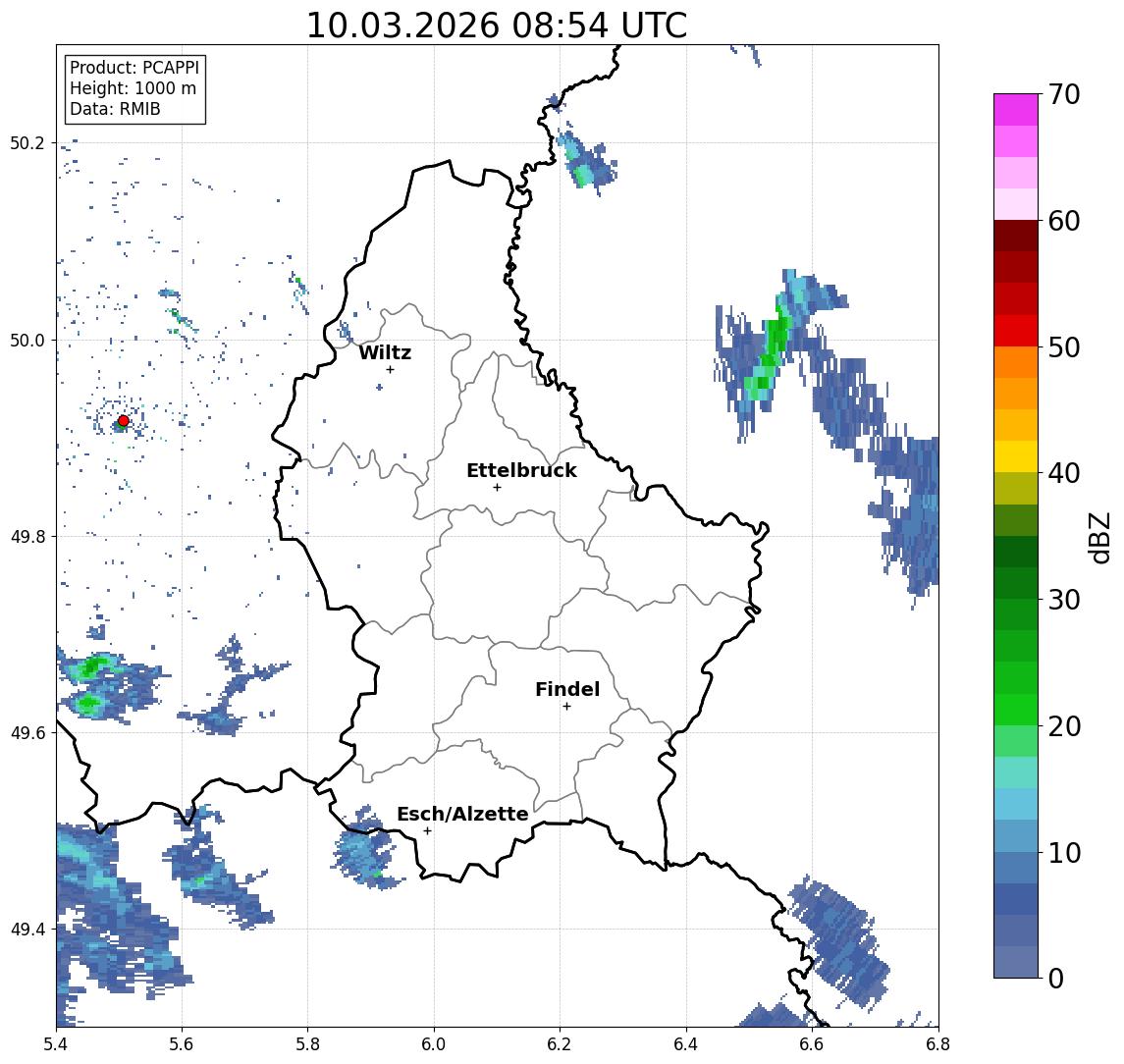Click the plus marker under Findel
This screenshot has width=1124, height=1064.
point(566,707)
